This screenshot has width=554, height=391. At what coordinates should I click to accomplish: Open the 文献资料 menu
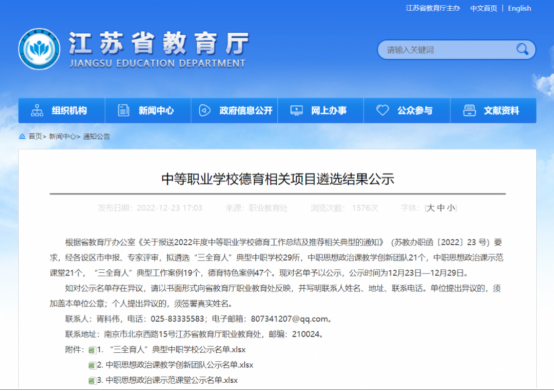point(493,111)
